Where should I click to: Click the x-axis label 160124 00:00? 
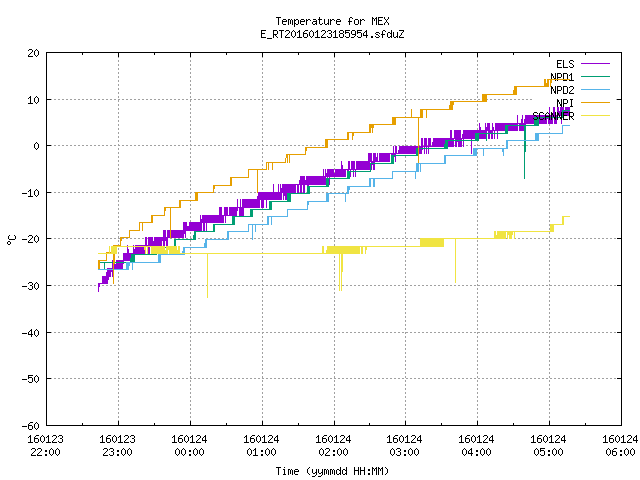[x=189, y=446]
